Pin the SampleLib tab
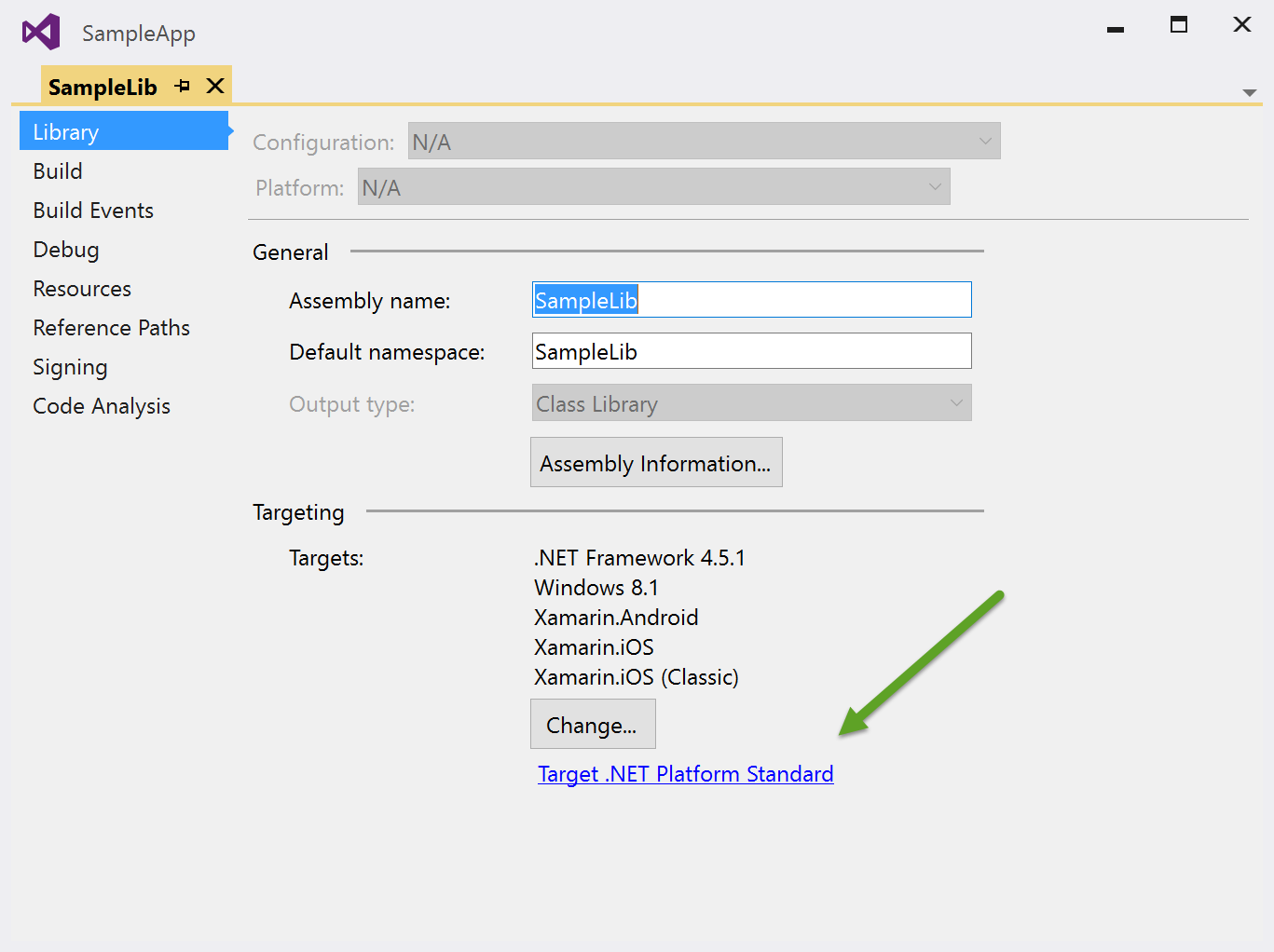1274x952 pixels. 183,86
